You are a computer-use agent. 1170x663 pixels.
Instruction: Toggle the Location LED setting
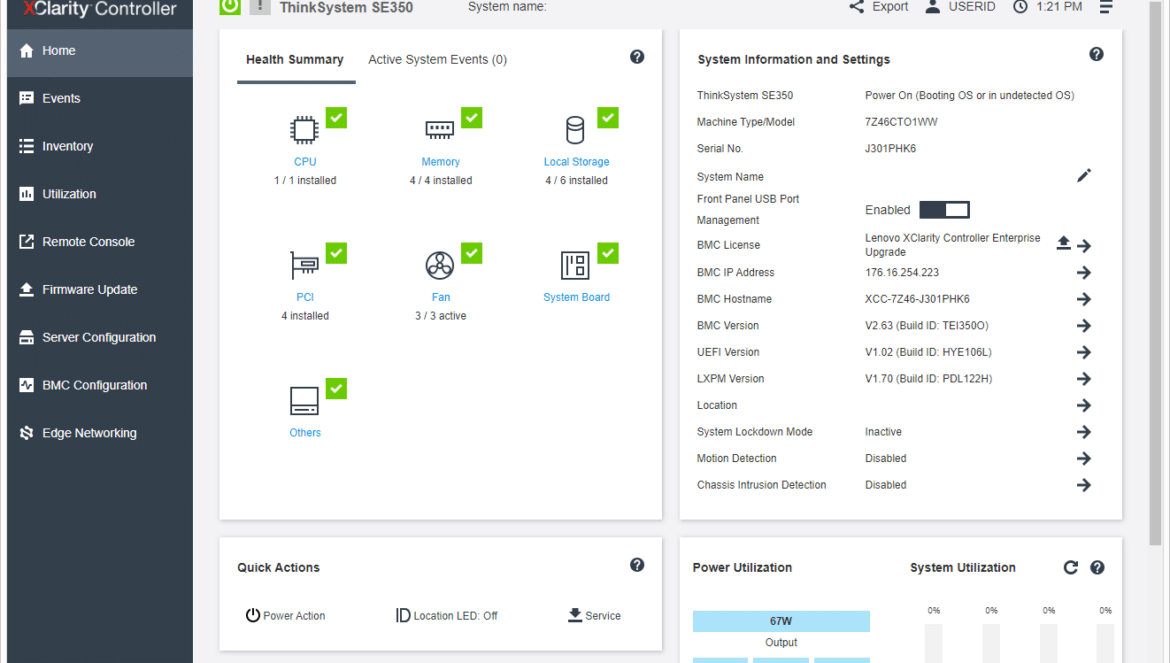coord(446,615)
